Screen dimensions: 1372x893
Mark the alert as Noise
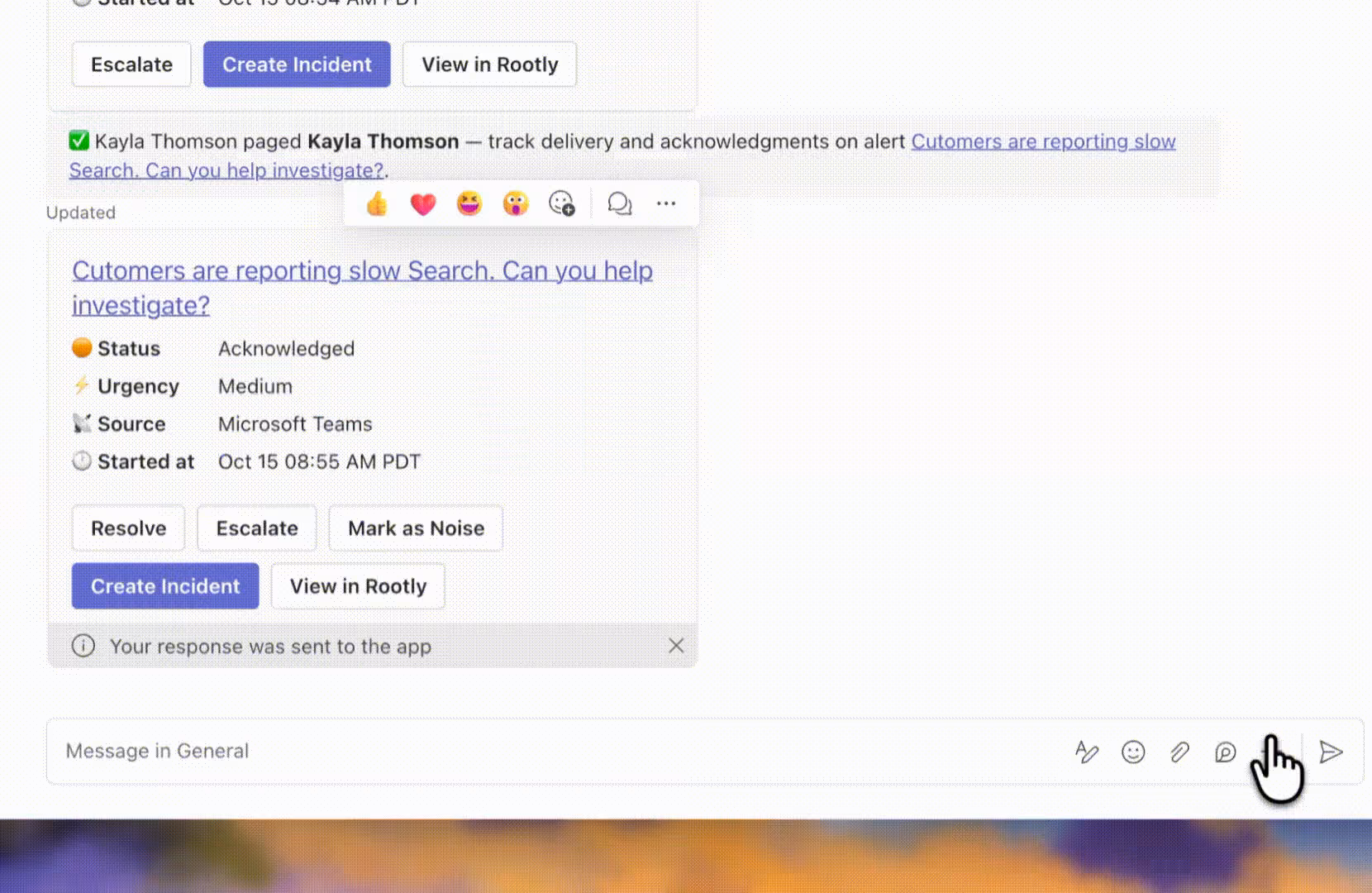(x=416, y=528)
